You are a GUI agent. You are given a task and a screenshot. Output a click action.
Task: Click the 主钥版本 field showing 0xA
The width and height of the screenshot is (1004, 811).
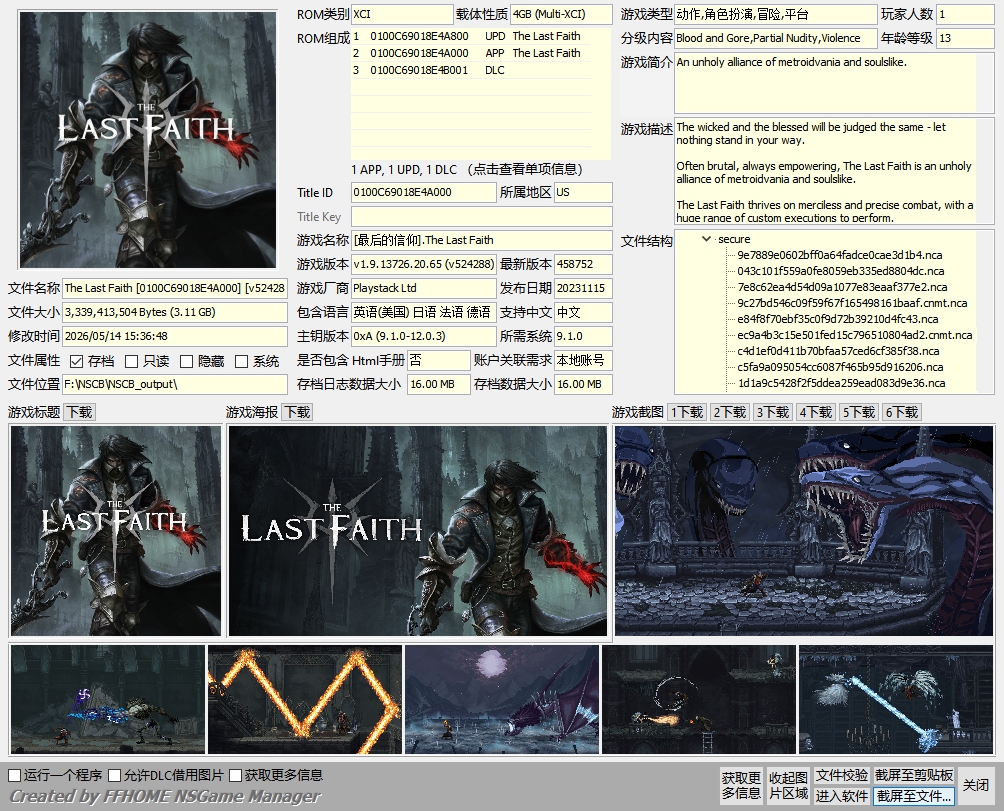click(423, 336)
